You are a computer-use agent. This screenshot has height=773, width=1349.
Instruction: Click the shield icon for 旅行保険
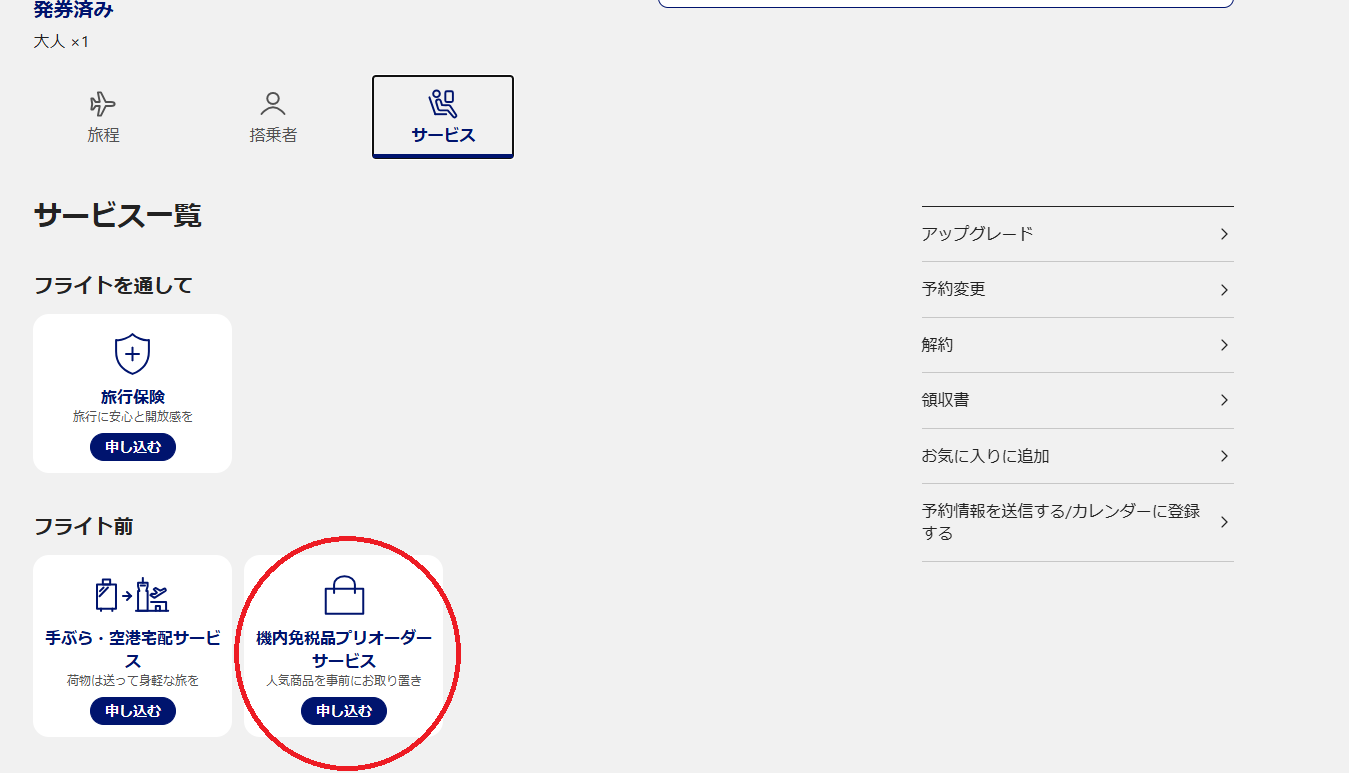click(132, 355)
